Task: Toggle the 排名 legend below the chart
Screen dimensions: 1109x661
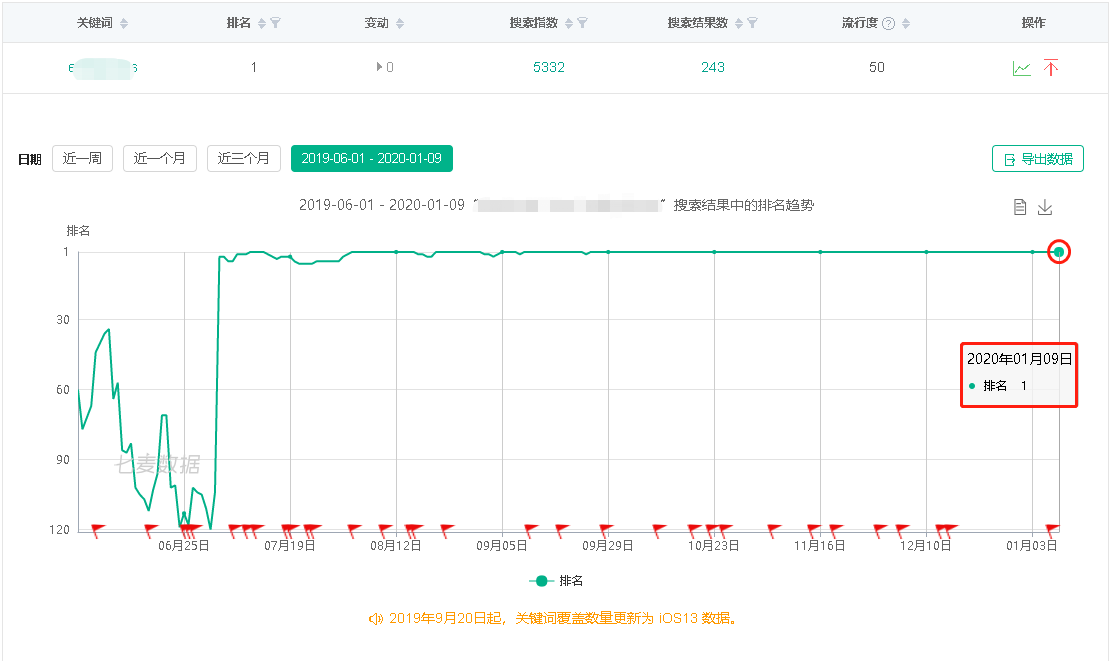Action: click(553, 580)
